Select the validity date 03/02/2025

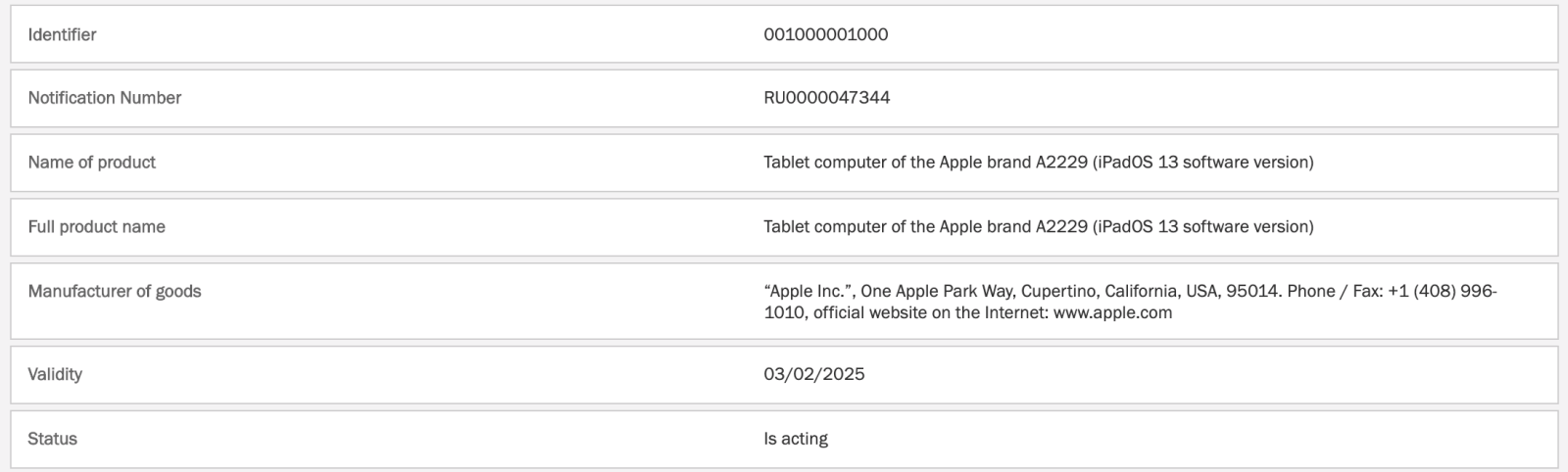point(814,374)
